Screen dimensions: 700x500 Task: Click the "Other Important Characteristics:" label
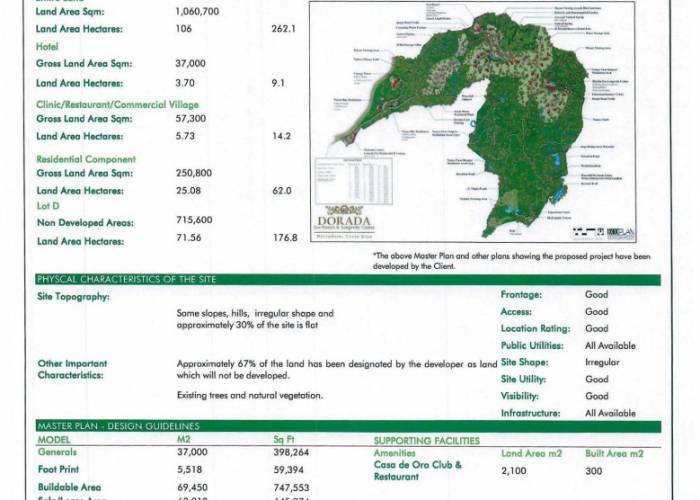(72, 370)
